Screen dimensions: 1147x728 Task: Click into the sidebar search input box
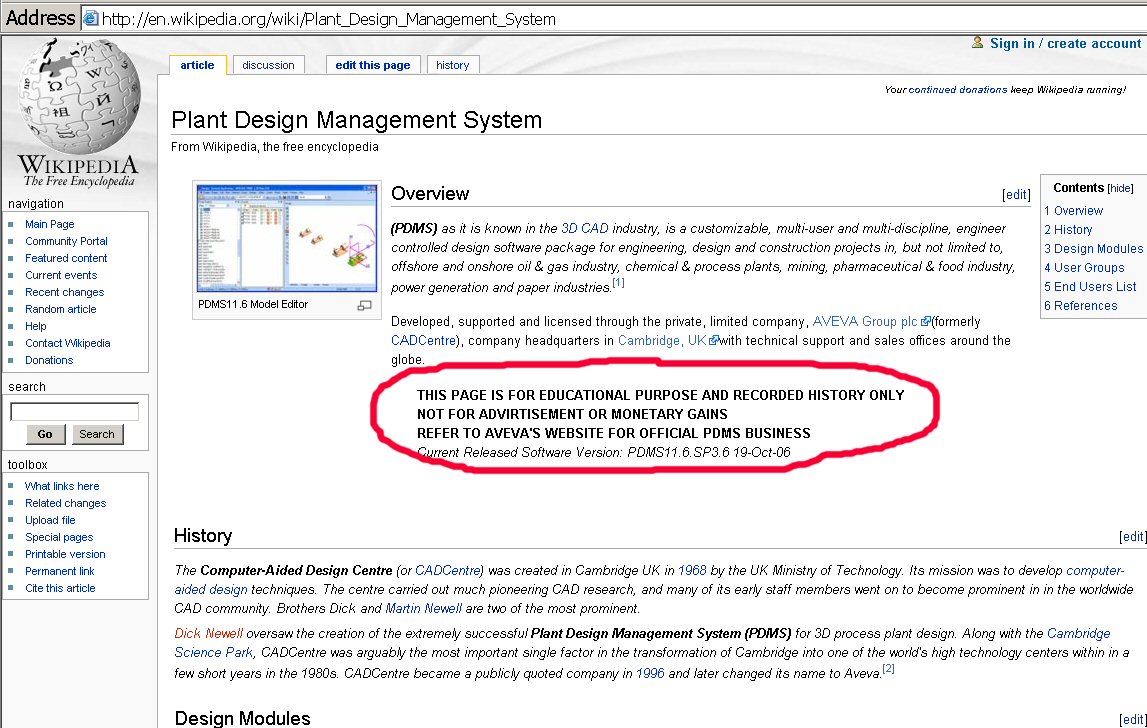coord(75,411)
